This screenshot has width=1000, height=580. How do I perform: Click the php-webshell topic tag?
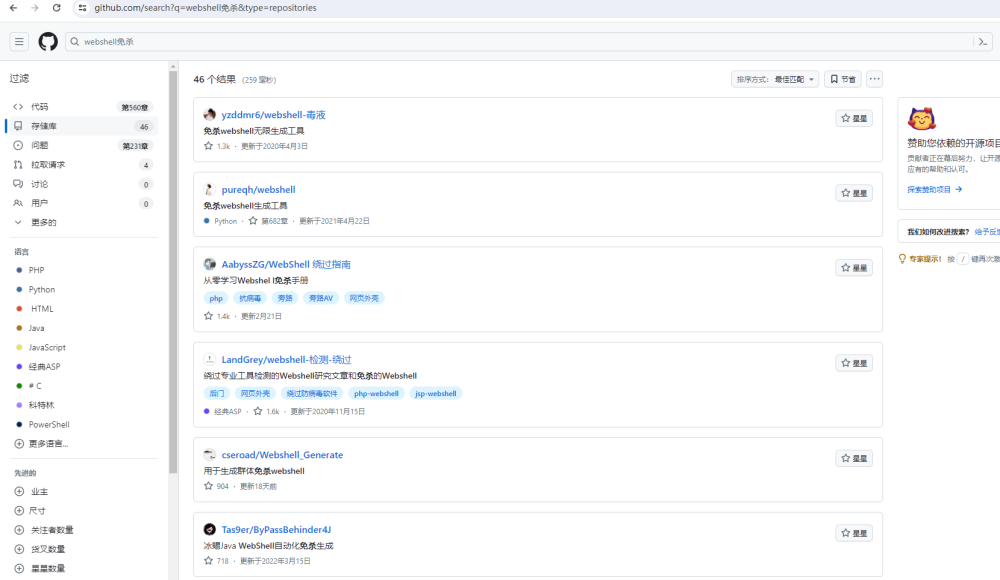pyautogui.click(x=376, y=394)
